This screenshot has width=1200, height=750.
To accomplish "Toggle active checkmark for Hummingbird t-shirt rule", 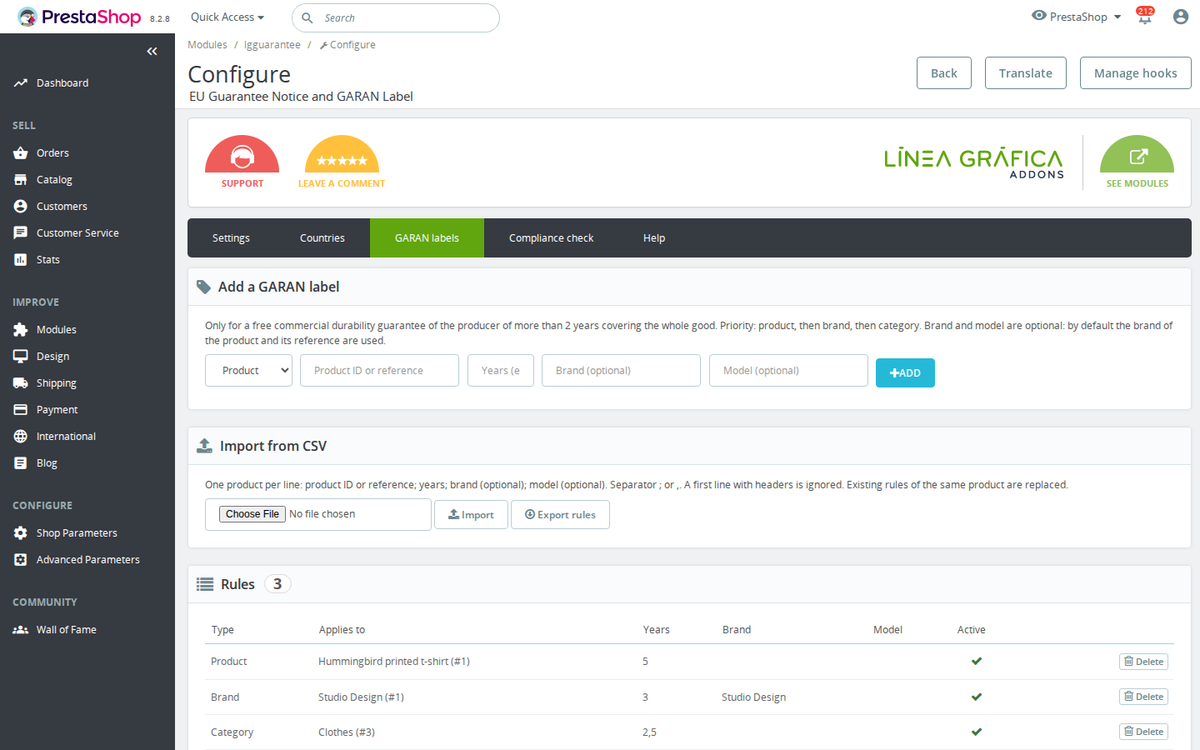I will (976, 661).
